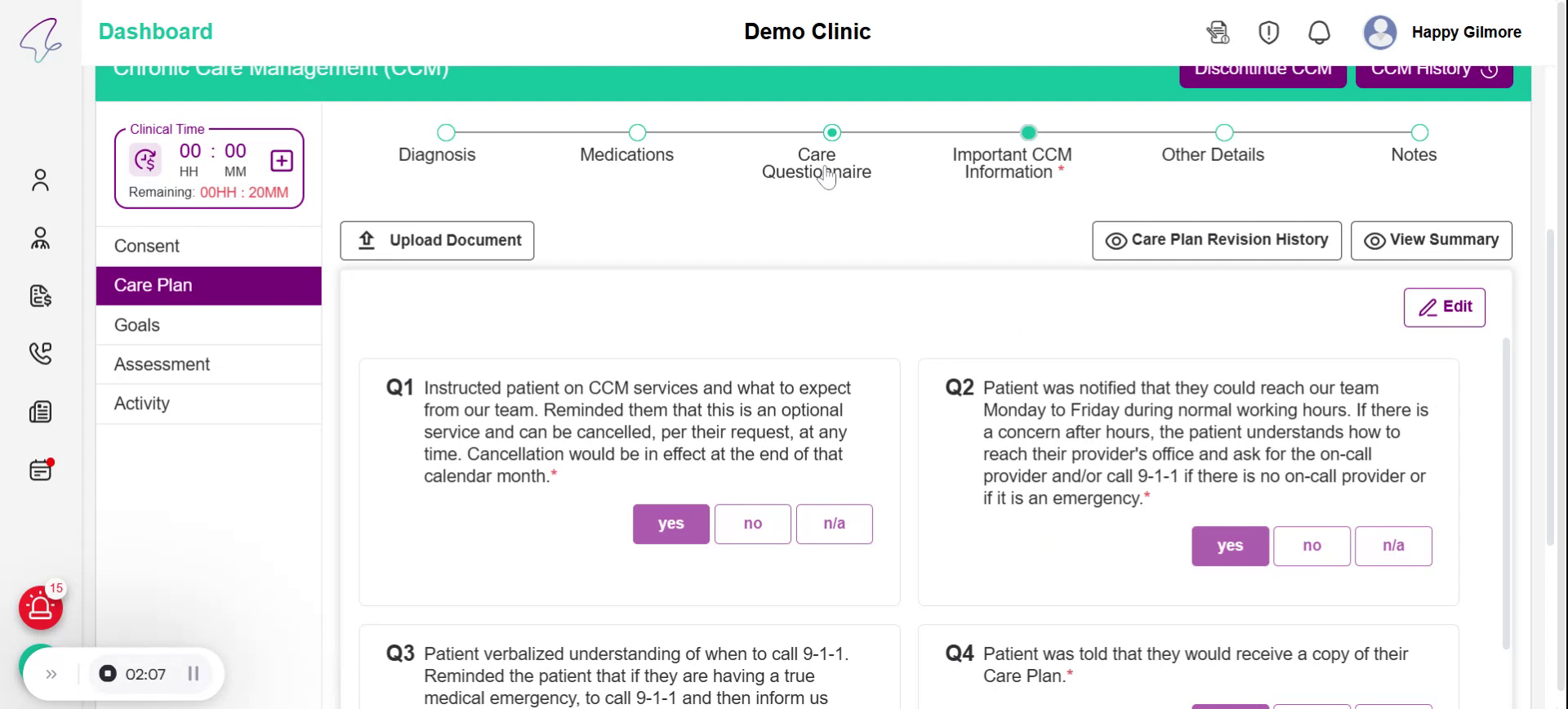The height and width of the screenshot is (709, 1568).
Task: Click the red emergency alarm icon
Action: tap(40, 608)
